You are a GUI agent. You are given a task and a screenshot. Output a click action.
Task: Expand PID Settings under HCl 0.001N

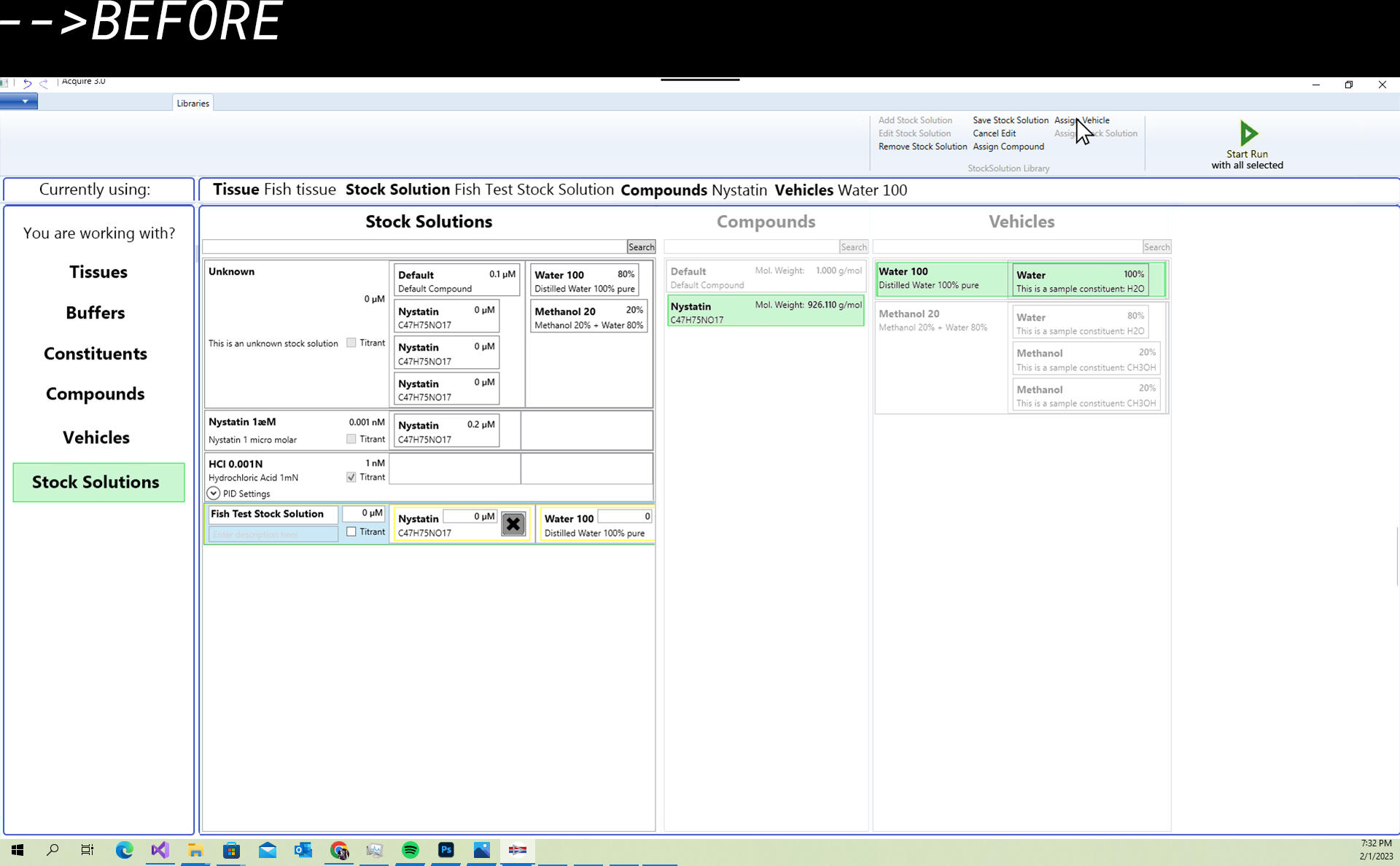214,494
